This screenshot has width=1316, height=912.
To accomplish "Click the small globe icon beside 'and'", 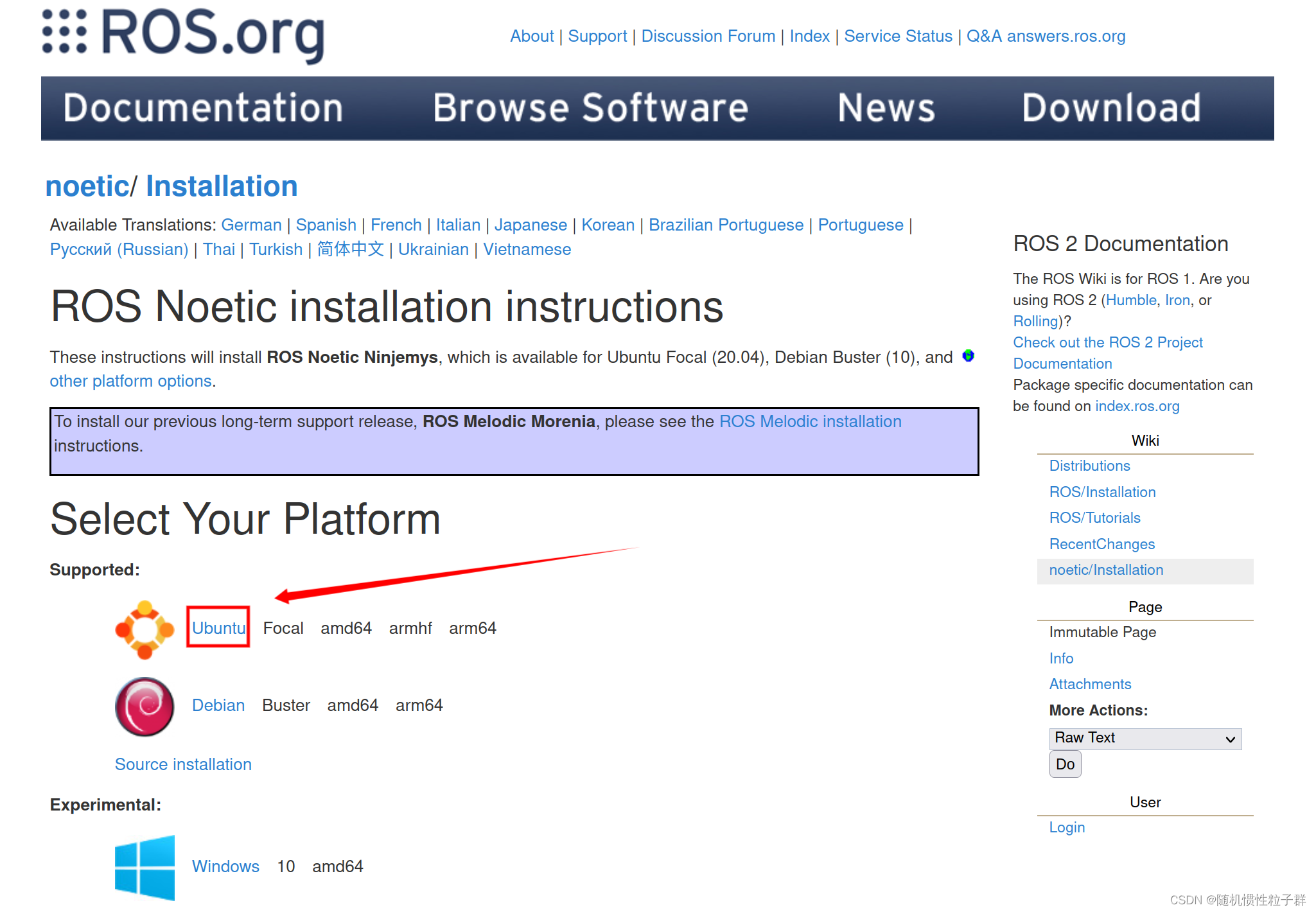I will 968,356.
